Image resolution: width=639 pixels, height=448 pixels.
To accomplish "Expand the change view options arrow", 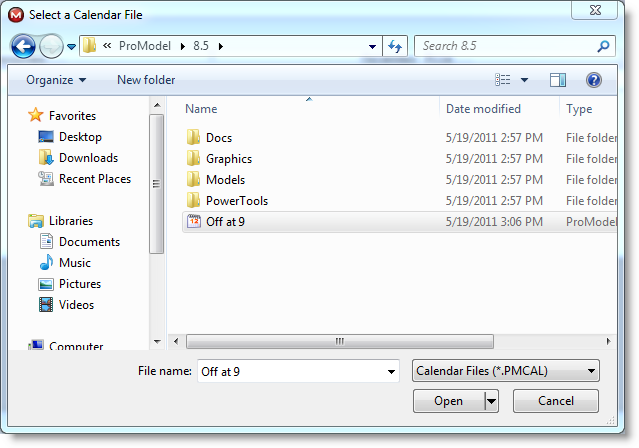I will click(x=526, y=80).
